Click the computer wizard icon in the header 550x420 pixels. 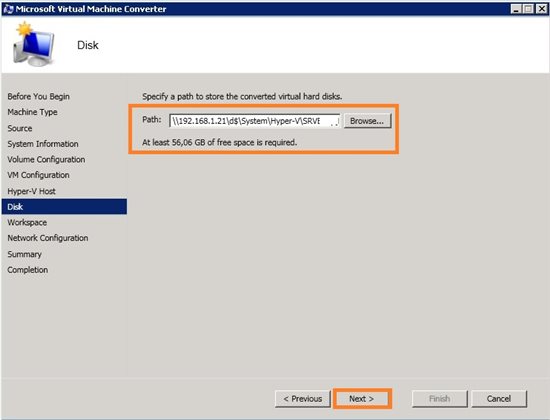34,45
